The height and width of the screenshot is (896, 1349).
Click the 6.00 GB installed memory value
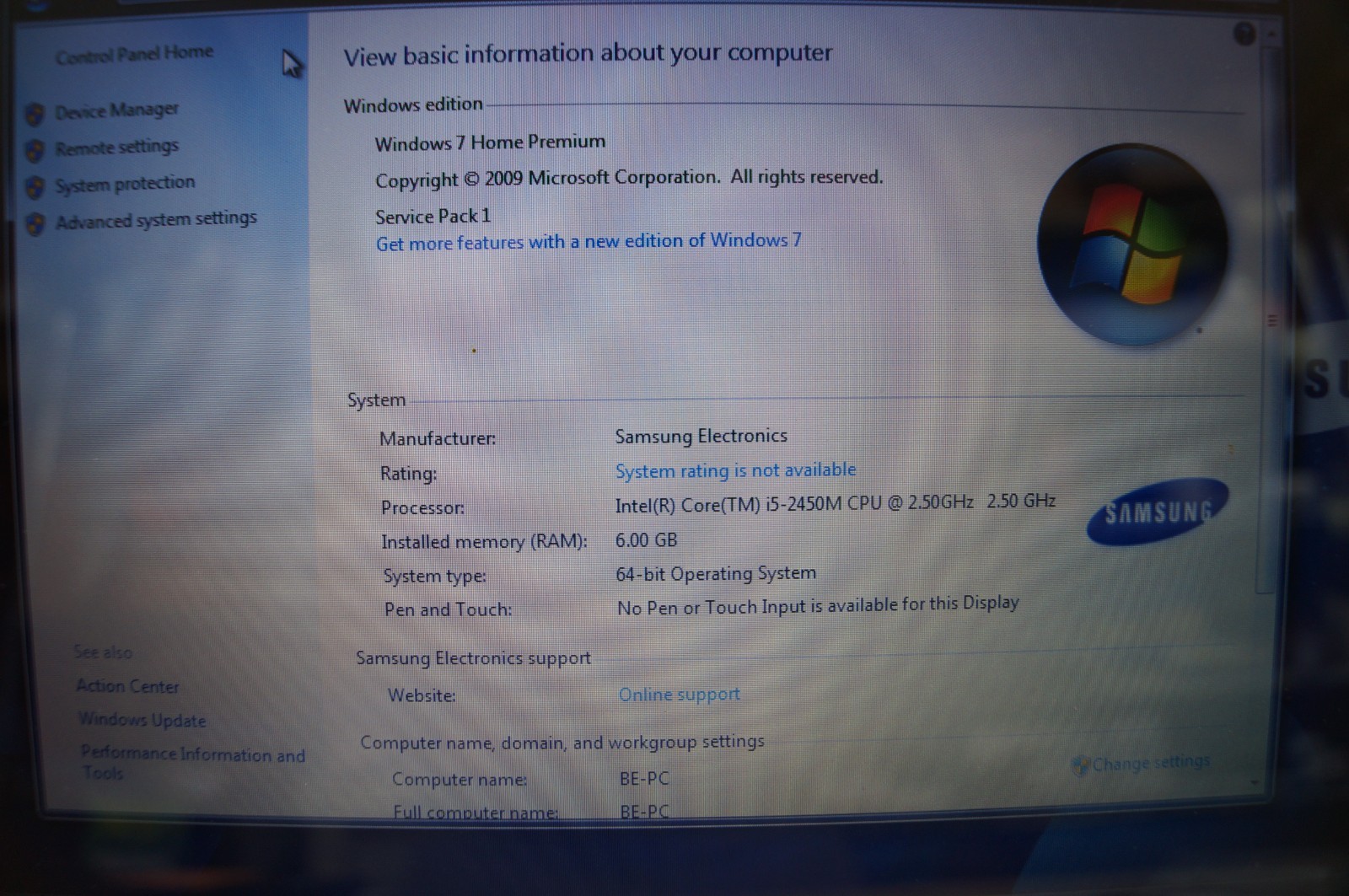click(647, 540)
